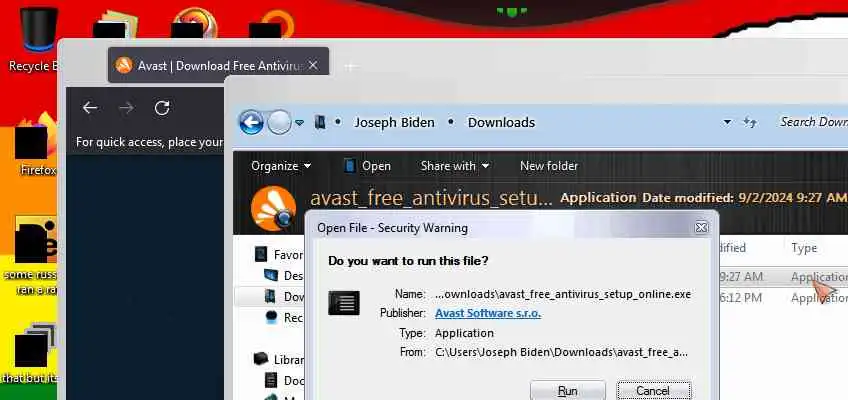The image size is (848, 400).
Task: Open the Avast Software s.r.o. publisher link
Action: [x=488, y=313]
